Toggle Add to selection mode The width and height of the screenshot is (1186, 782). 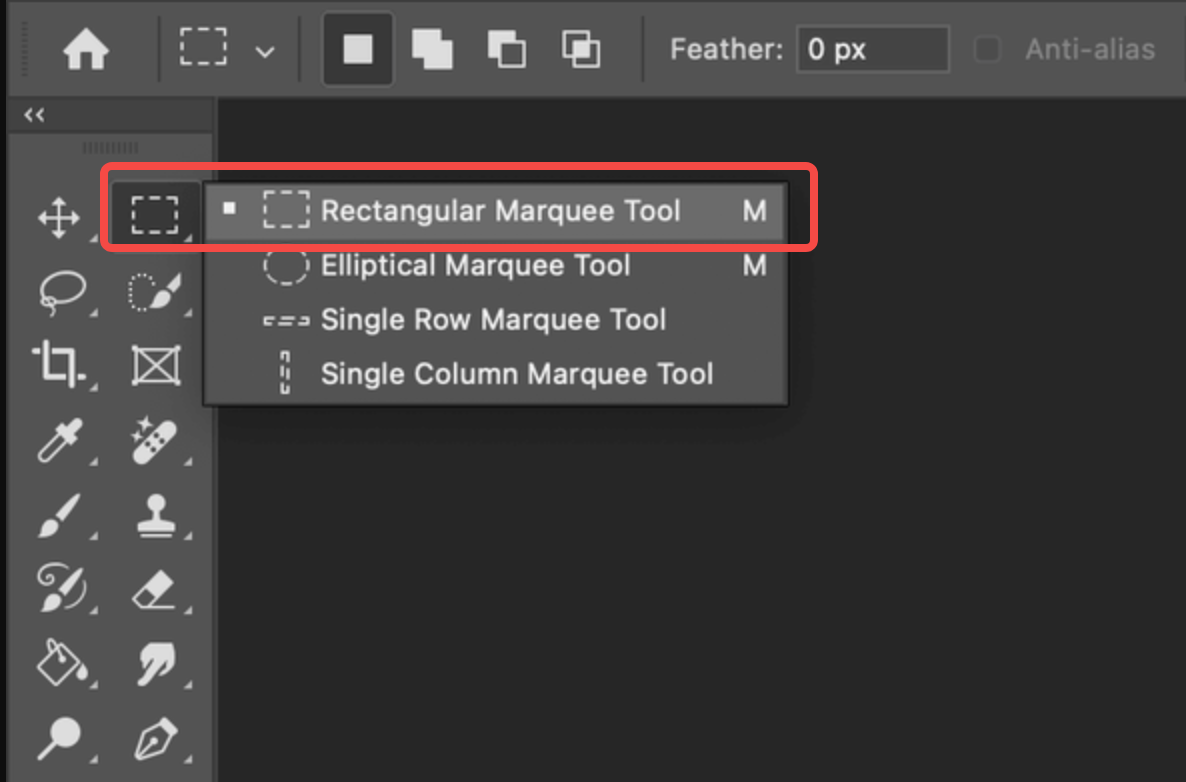(432, 48)
